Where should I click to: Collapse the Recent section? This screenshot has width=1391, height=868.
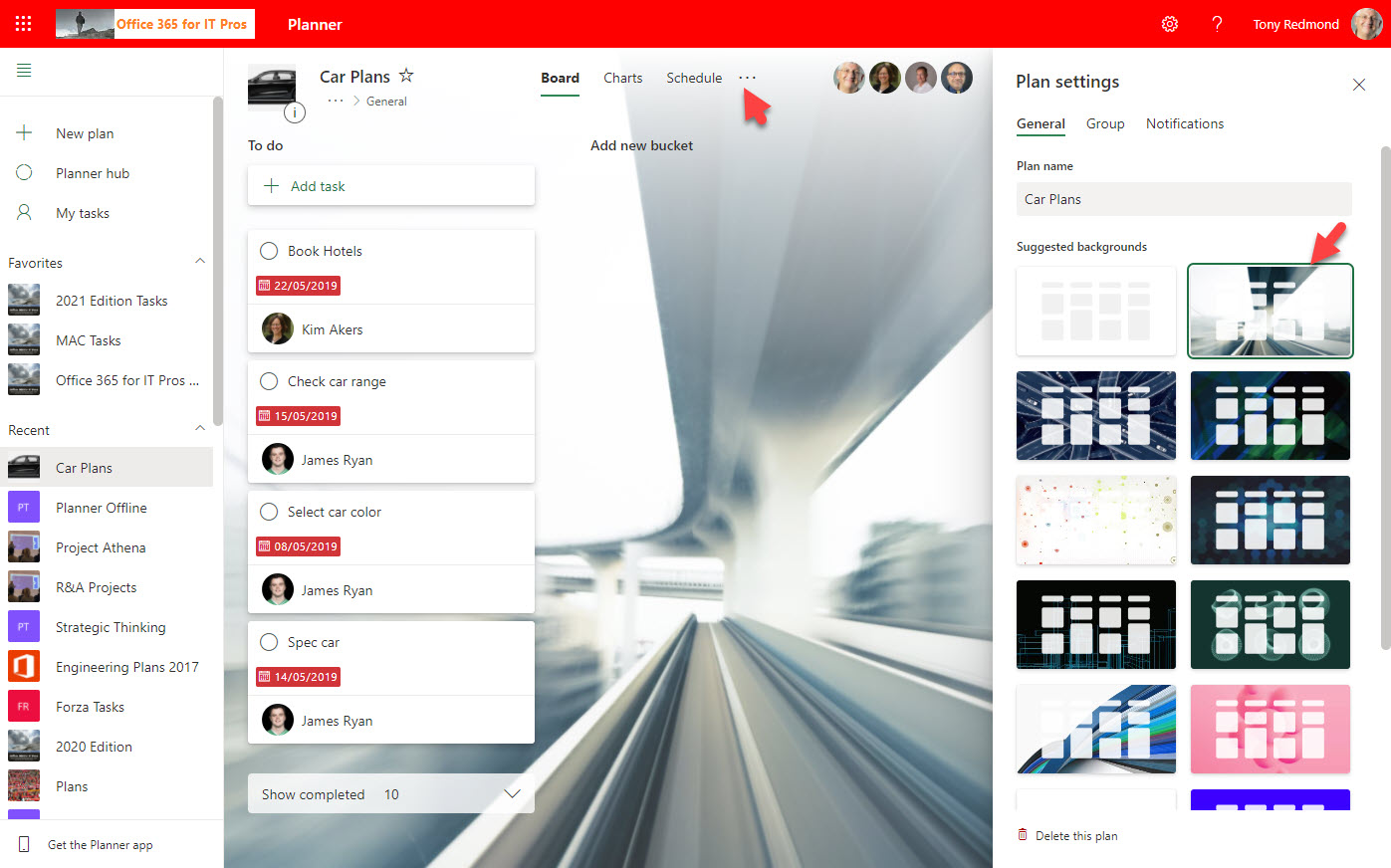tap(200, 429)
